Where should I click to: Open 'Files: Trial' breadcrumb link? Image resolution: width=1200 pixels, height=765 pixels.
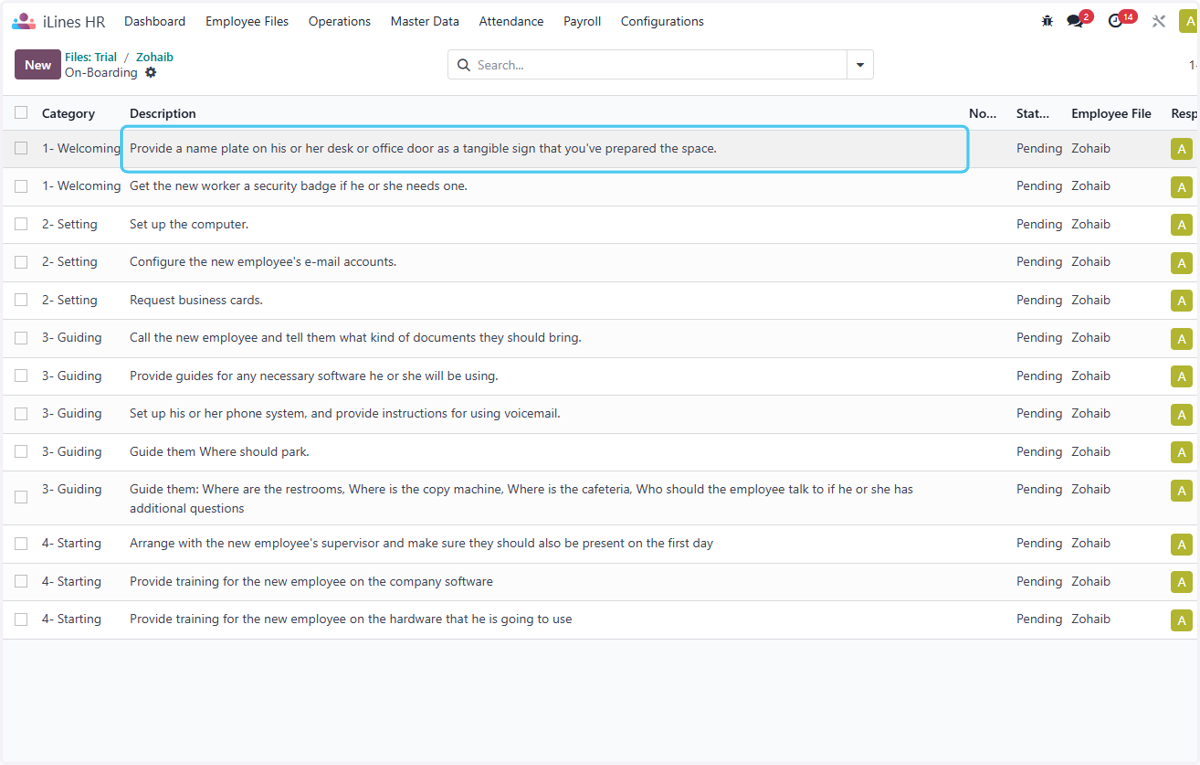91,57
